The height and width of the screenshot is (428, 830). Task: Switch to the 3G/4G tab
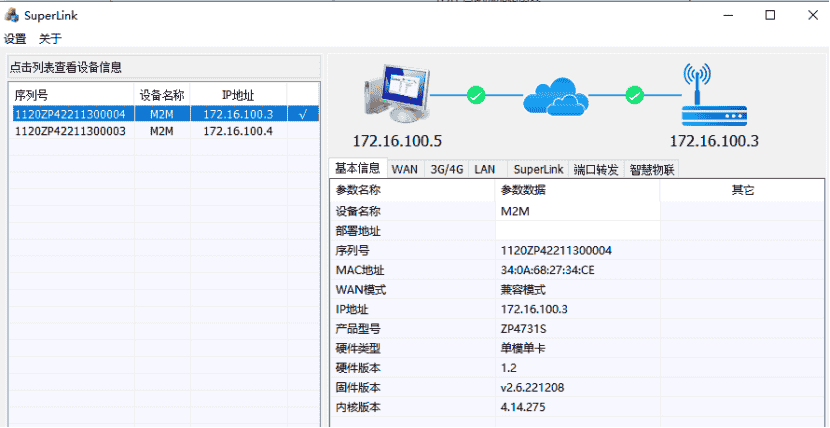pyautogui.click(x=445, y=169)
